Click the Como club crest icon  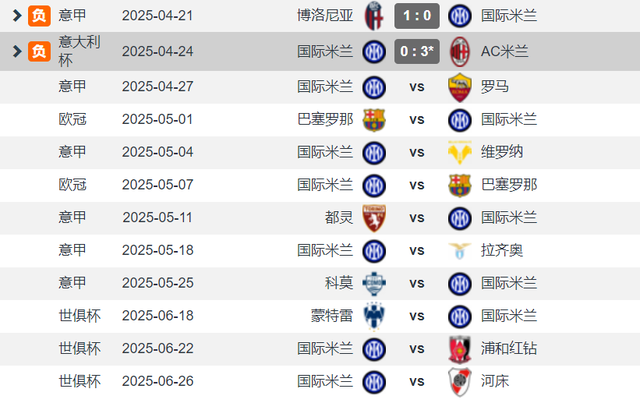pyautogui.click(x=374, y=283)
